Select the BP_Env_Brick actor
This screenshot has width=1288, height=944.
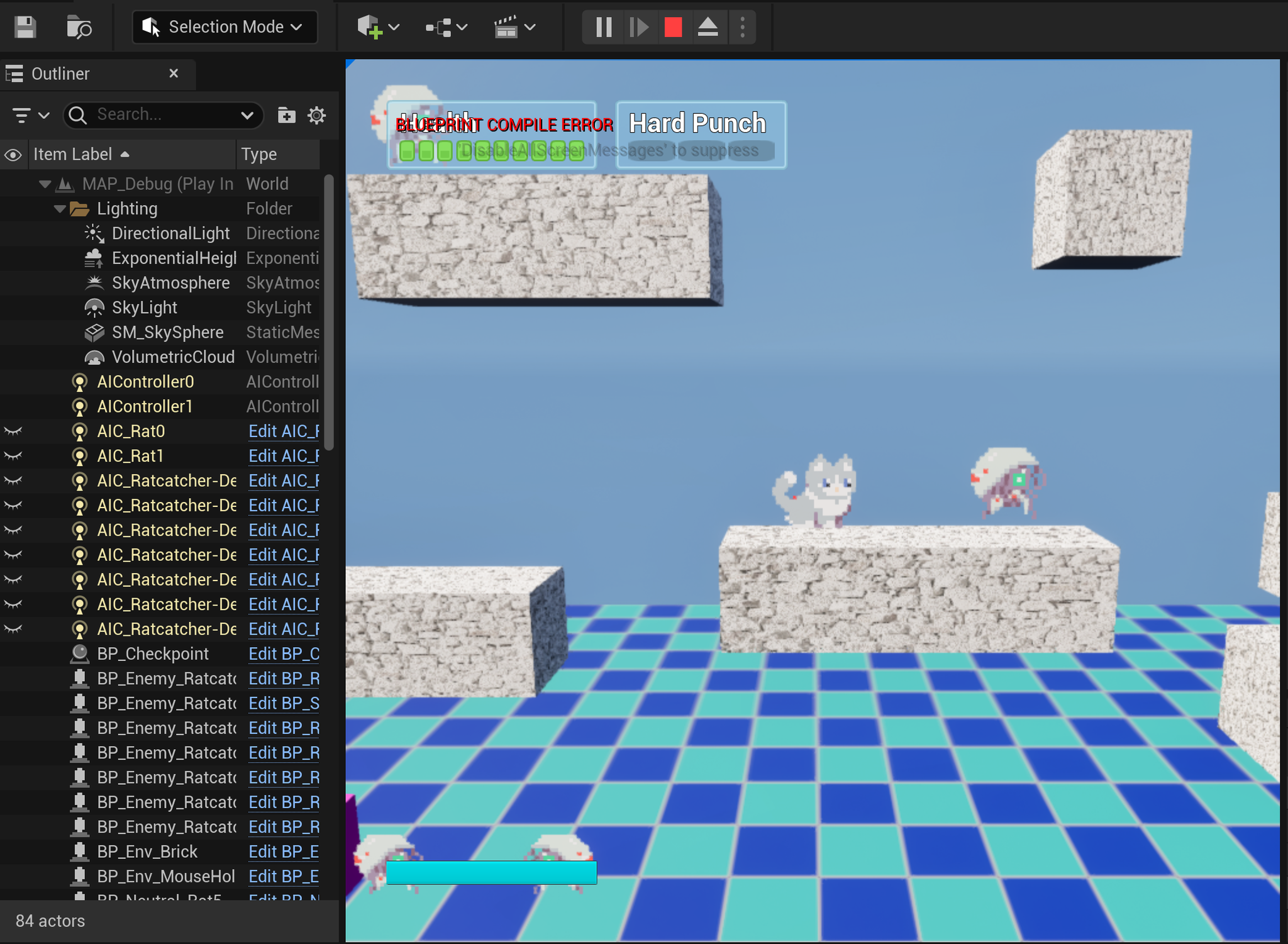point(147,852)
